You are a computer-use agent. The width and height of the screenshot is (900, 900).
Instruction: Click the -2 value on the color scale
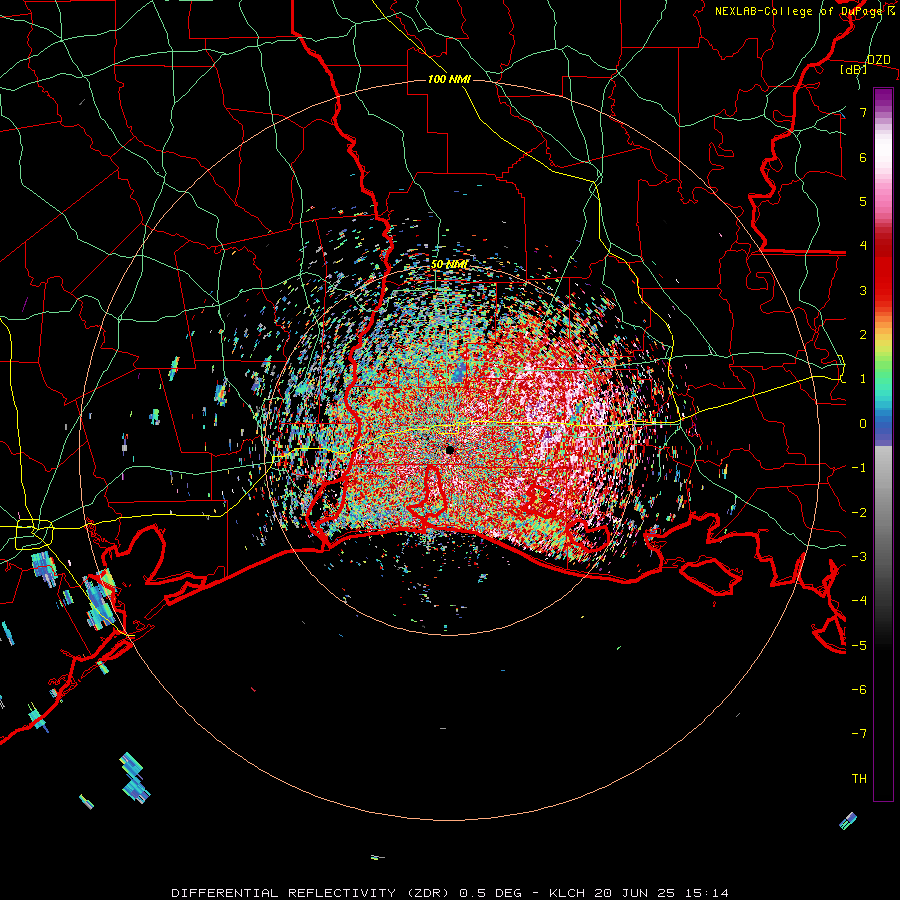[x=859, y=512]
